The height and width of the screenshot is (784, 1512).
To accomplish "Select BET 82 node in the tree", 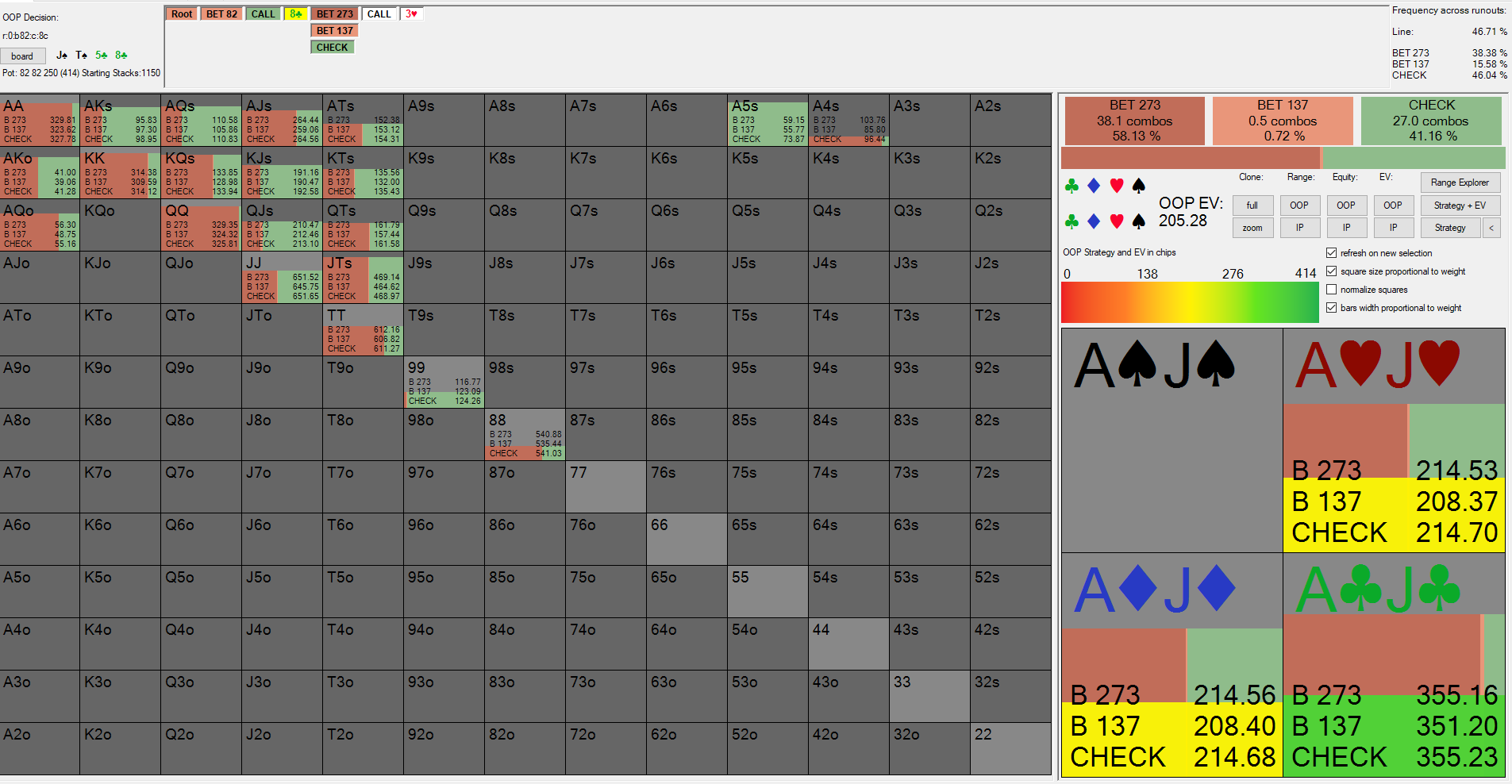I will (x=221, y=13).
